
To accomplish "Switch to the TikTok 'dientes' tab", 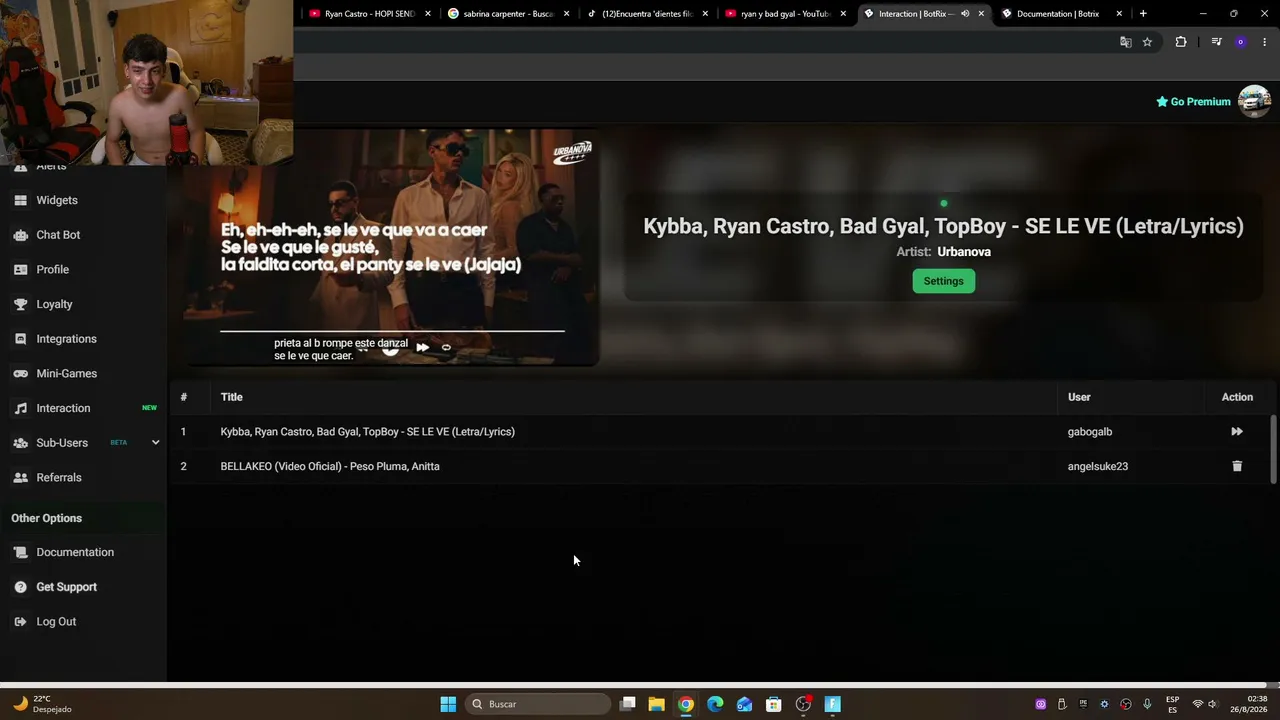I will [647, 14].
